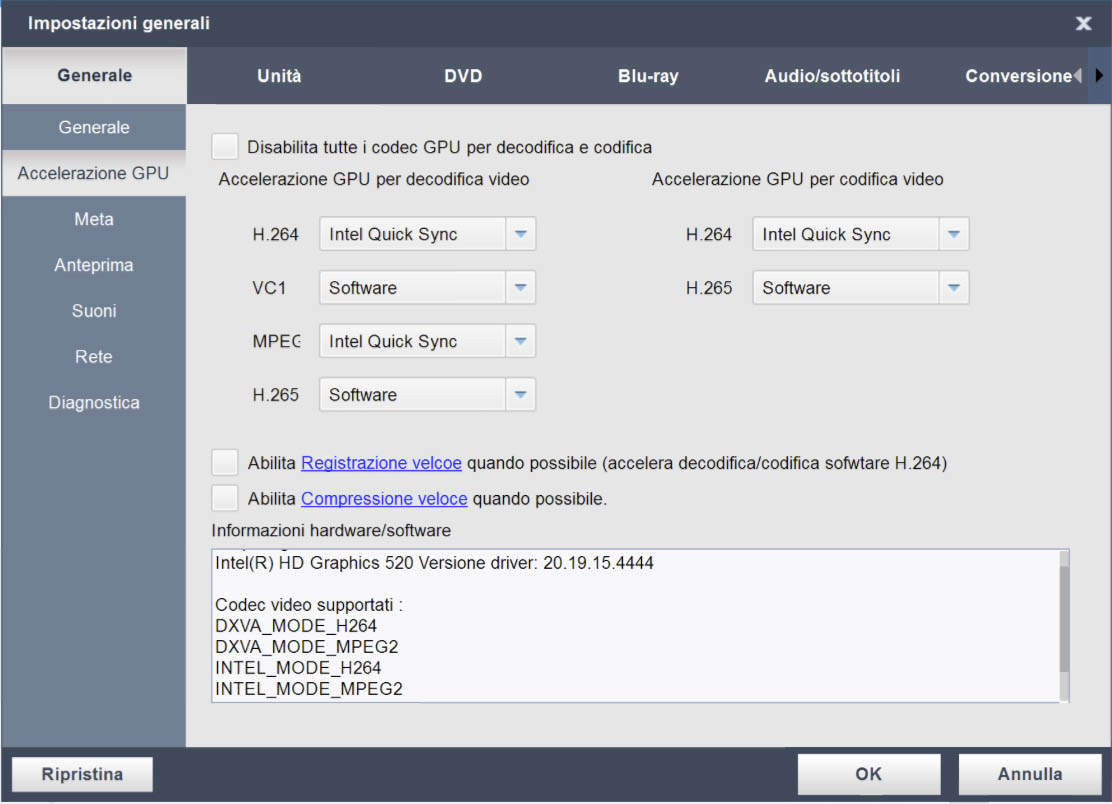The width and height of the screenshot is (1112, 804).
Task: Check the Abilita Compressione veloce box
Action: click(x=226, y=497)
